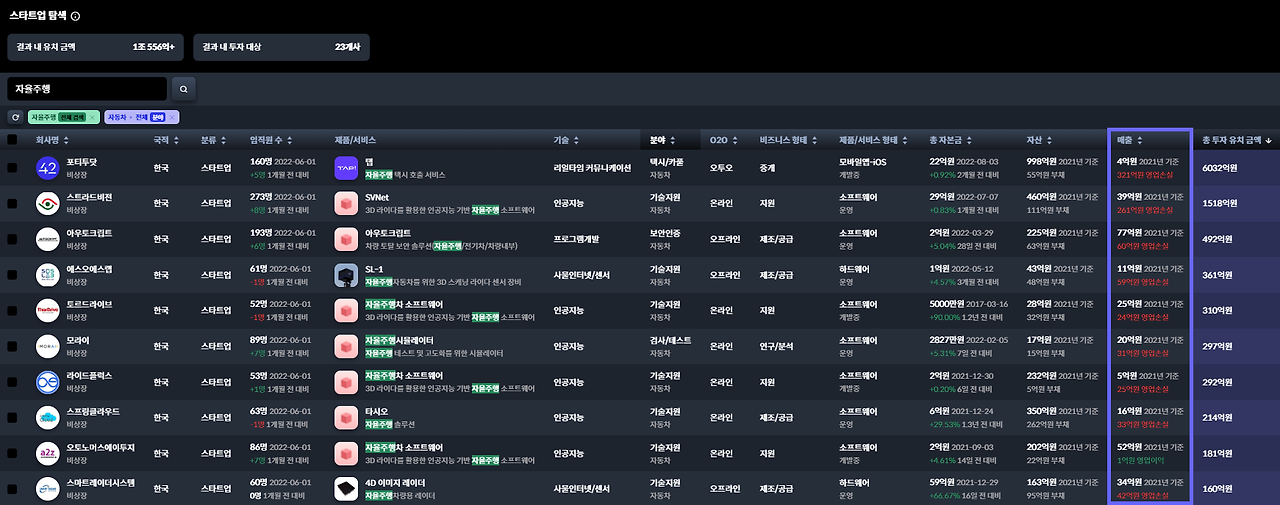Check the 스트라드비젼 row checkbox

[12, 203]
